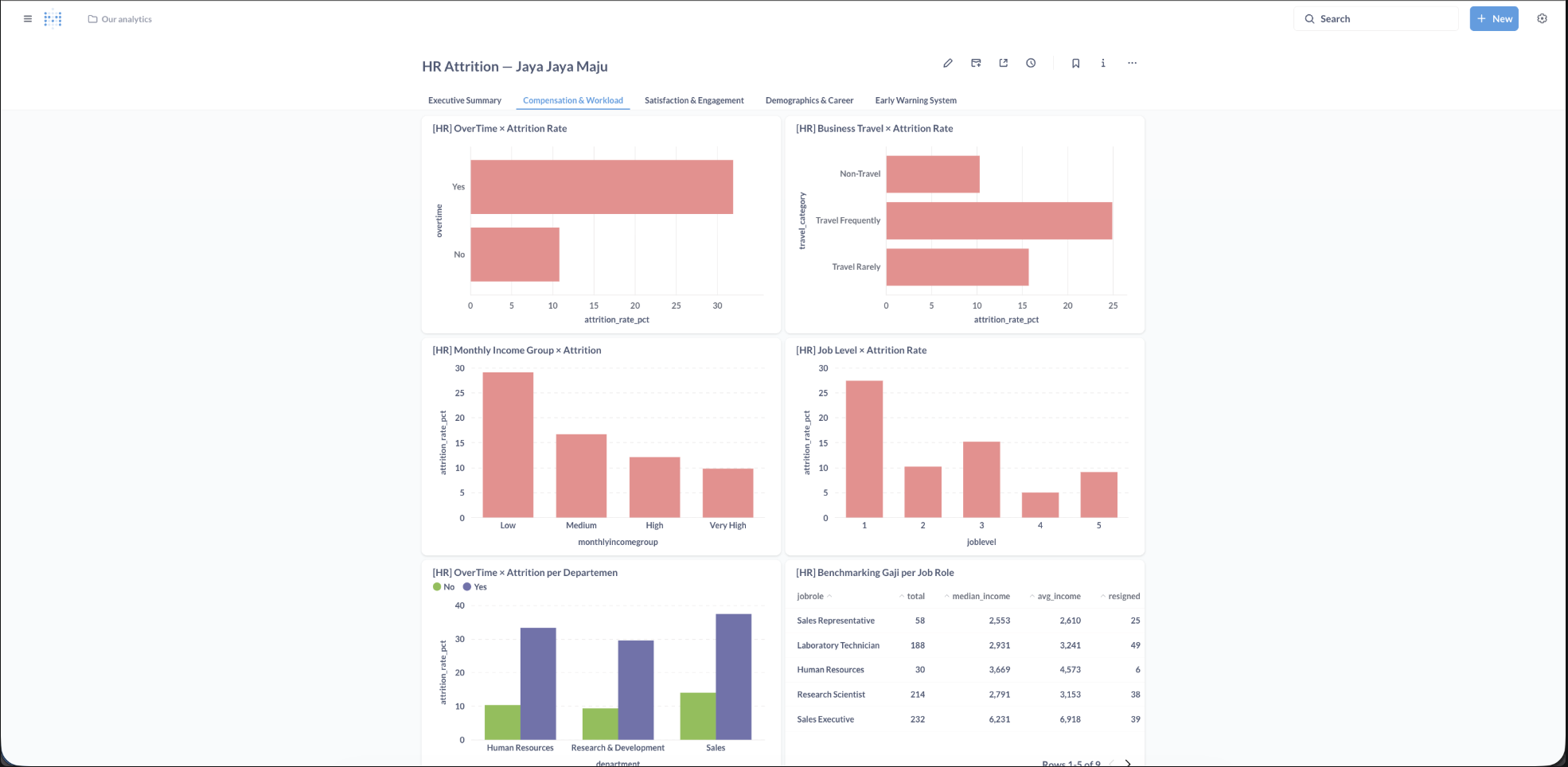Click the job level 1 bar

[x=864, y=450]
